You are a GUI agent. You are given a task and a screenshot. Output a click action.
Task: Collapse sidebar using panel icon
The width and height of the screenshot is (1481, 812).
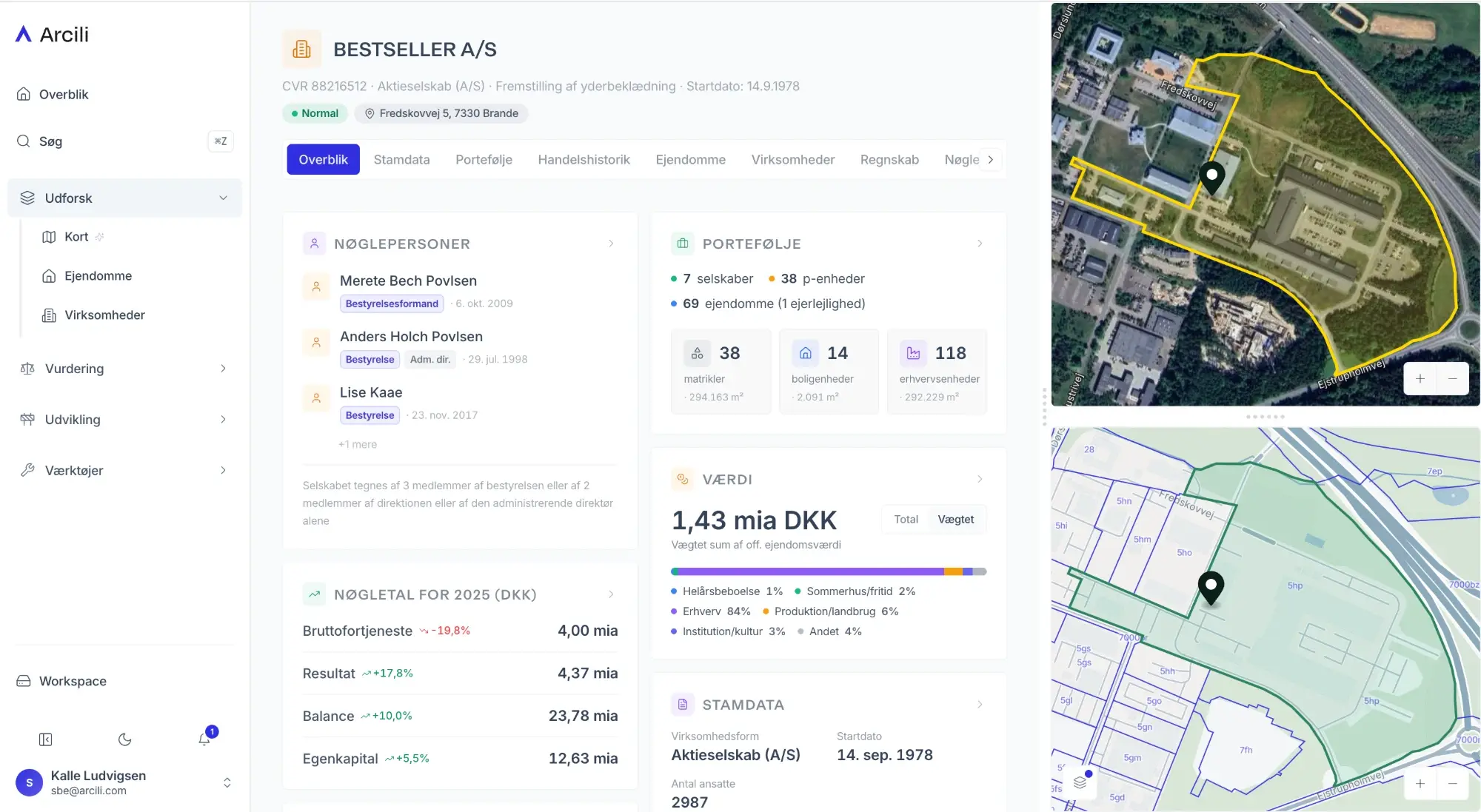(45, 739)
